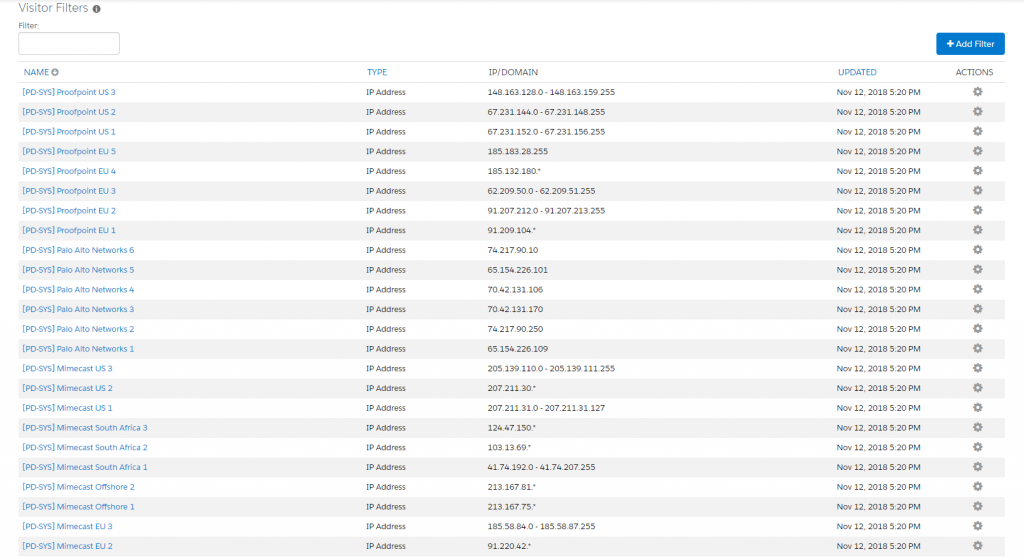The image size is (1024, 560).
Task: Open gear actions for Palo Alto Networks 5
Action: pyautogui.click(x=977, y=270)
